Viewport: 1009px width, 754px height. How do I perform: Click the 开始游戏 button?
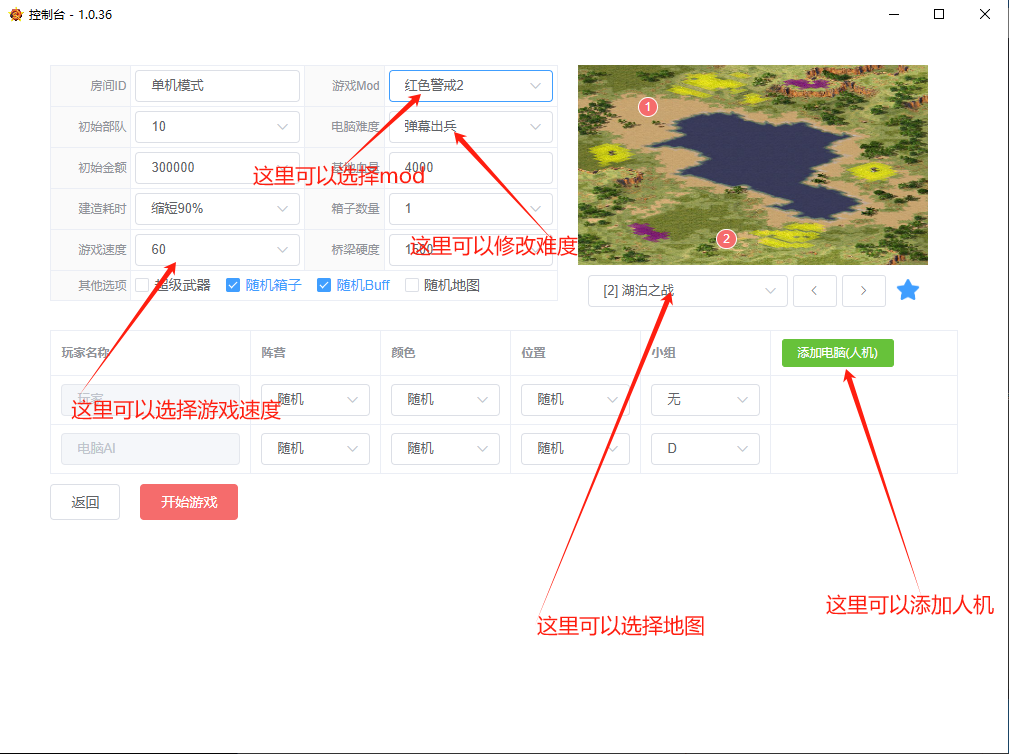pos(188,501)
